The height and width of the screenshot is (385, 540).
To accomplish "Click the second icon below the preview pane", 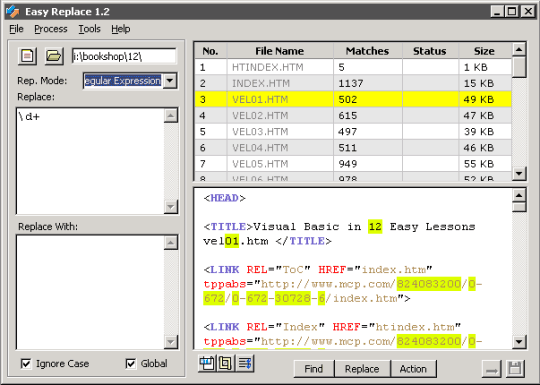I will [x=226, y=363].
